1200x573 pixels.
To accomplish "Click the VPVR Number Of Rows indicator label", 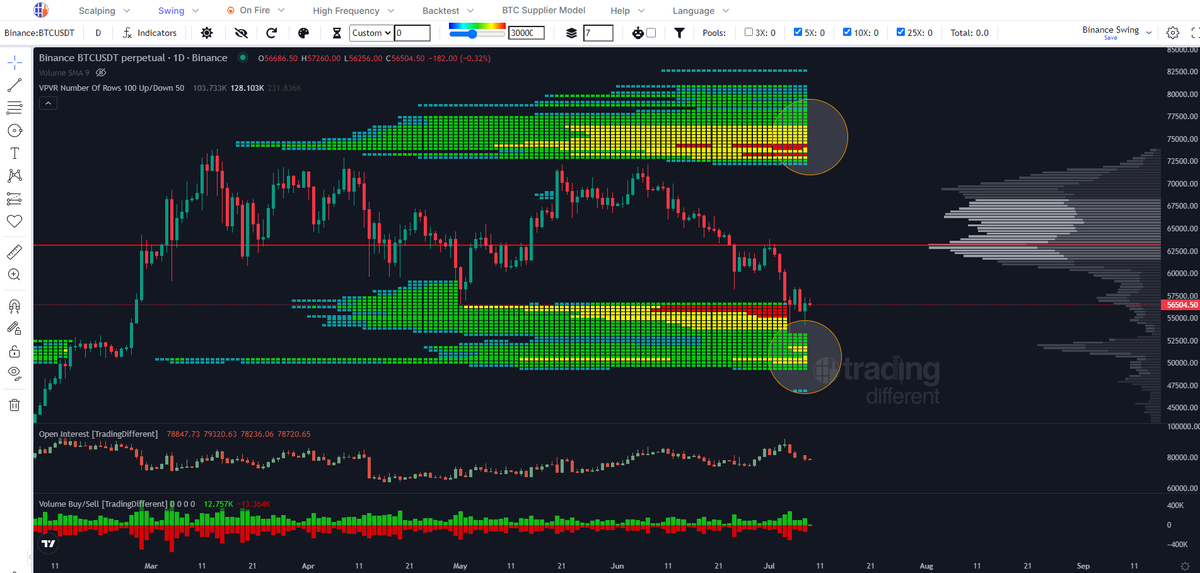I will coord(112,88).
